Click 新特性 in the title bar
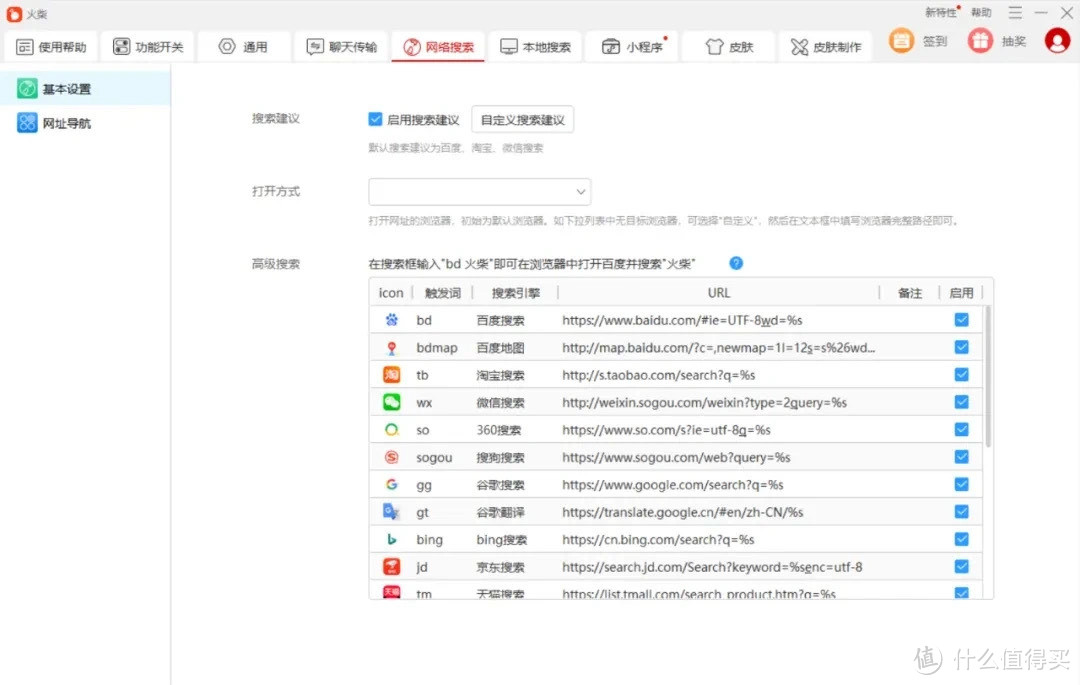Viewport: 1080px width, 685px height. pyautogui.click(x=941, y=12)
